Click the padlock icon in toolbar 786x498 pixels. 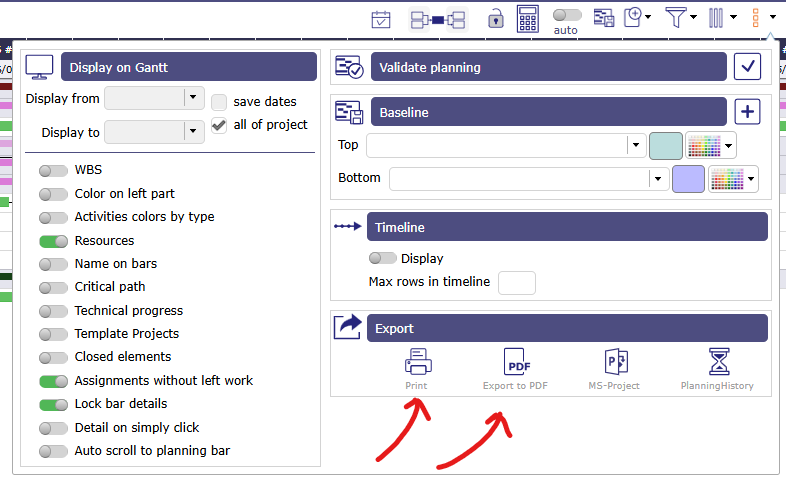click(495, 18)
